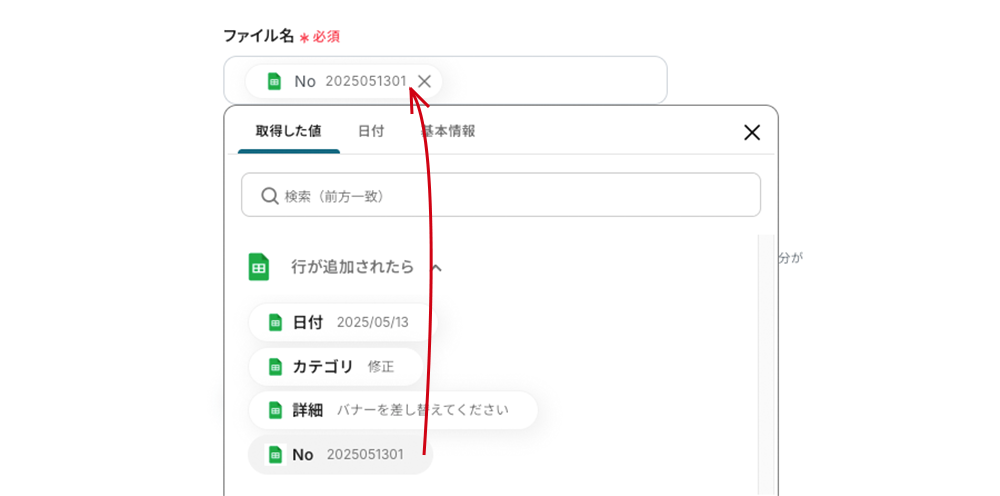Click the popup's vertical scrollbar

click(x=766, y=360)
